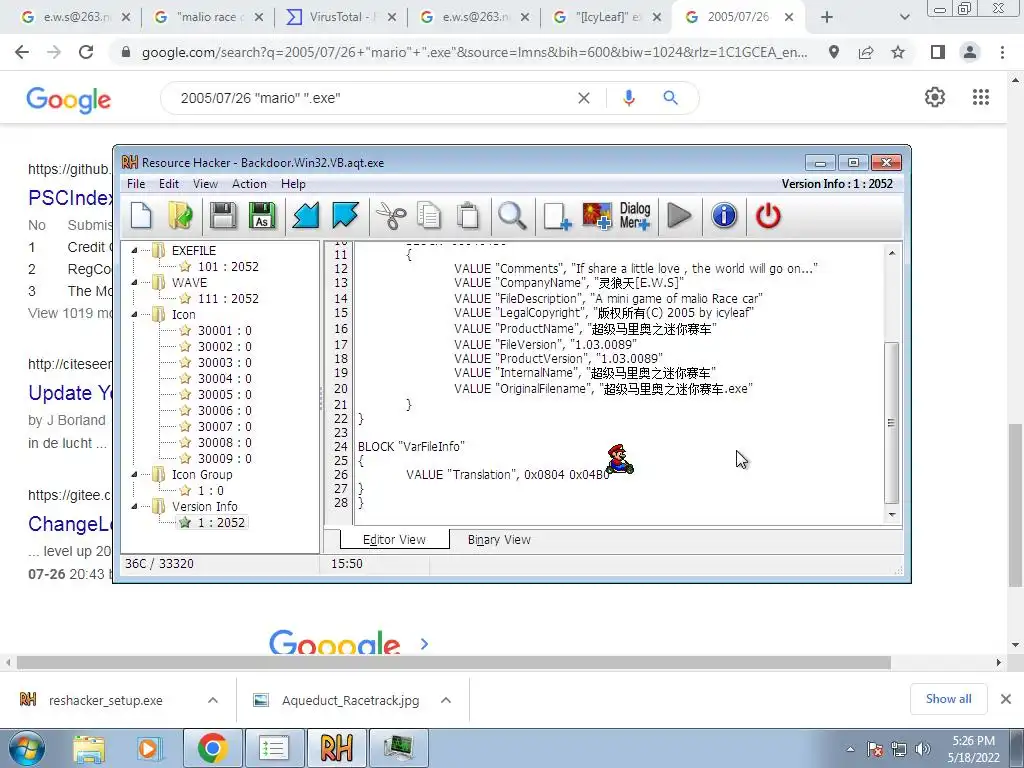1024x768 pixels.
Task: Select icon resource 30001 : 0
Action: 225,330
